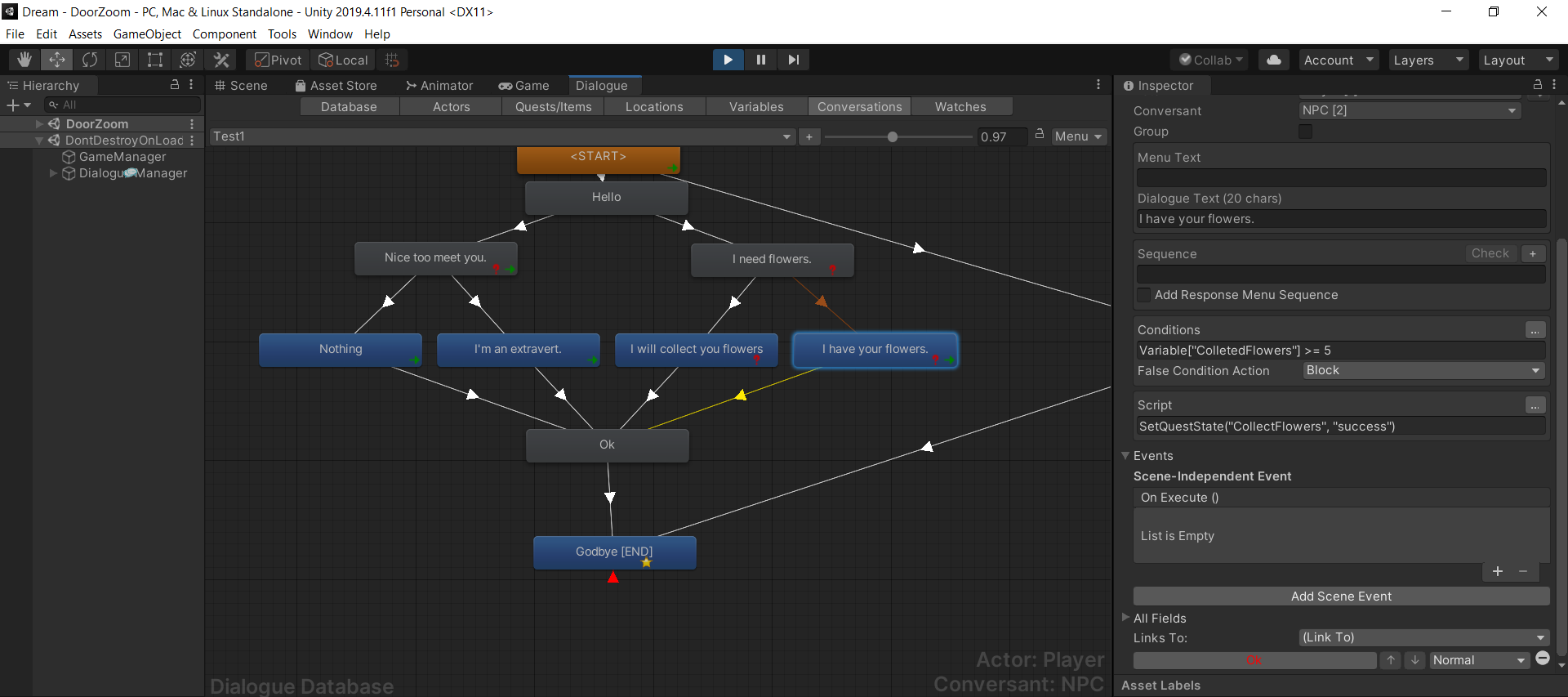Open Script wizard ellipsis button
This screenshot has width=1568, height=697.
coord(1535,405)
